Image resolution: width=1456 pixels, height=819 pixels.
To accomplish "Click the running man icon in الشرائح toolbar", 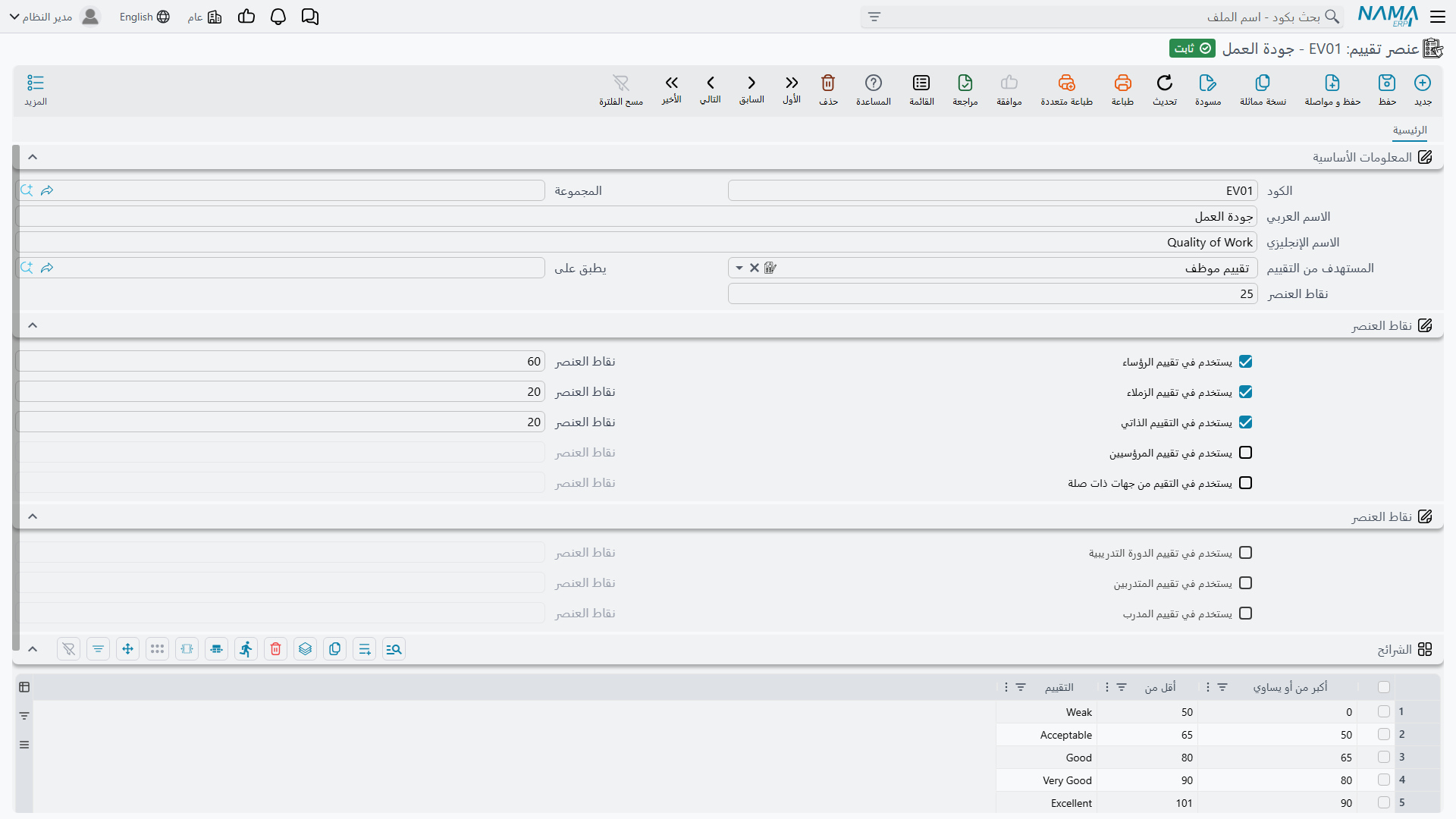I will tap(246, 649).
